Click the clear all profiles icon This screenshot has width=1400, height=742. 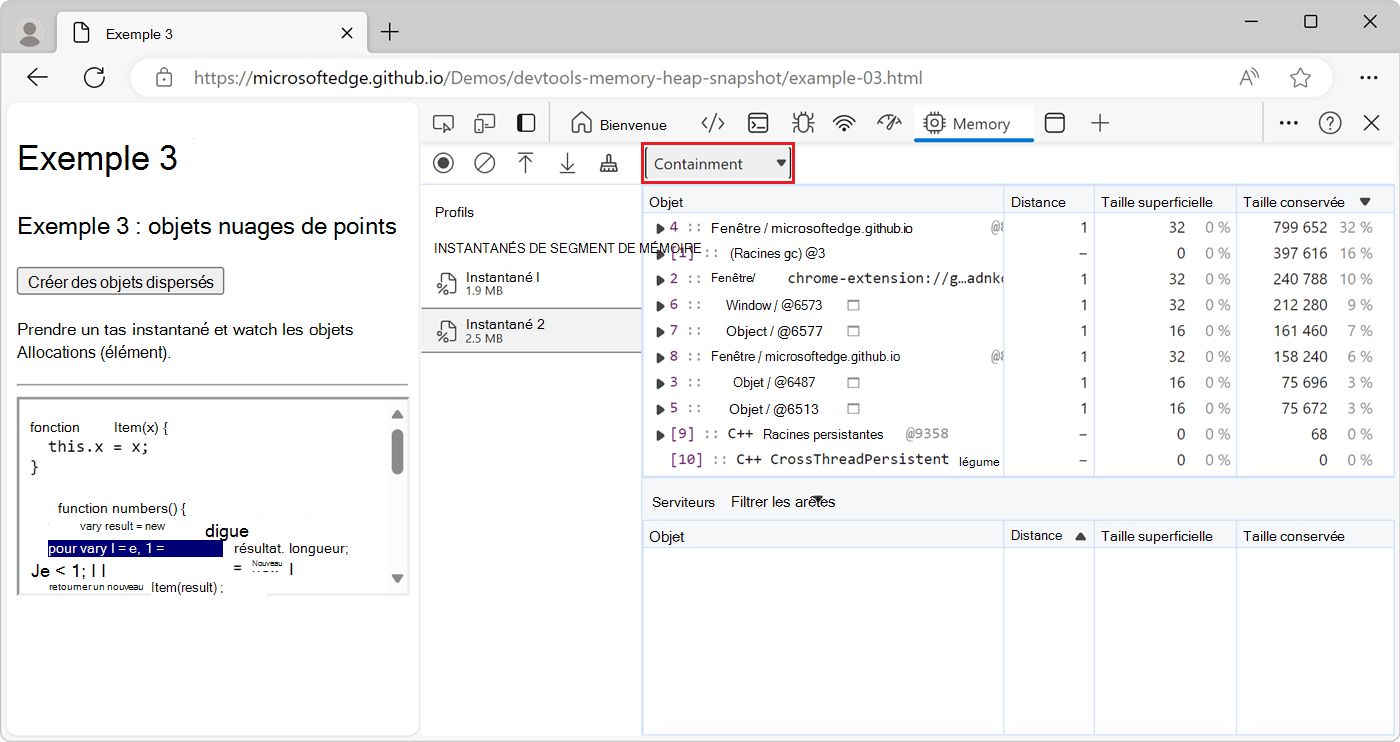point(485,163)
